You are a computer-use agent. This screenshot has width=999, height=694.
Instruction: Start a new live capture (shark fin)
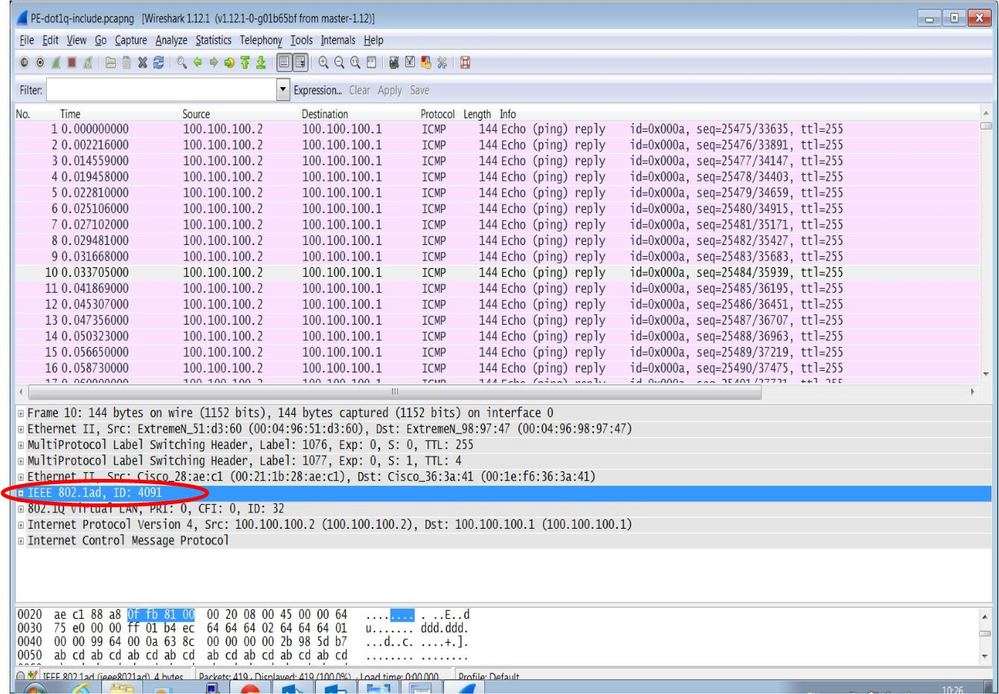[x=56, y=62]
